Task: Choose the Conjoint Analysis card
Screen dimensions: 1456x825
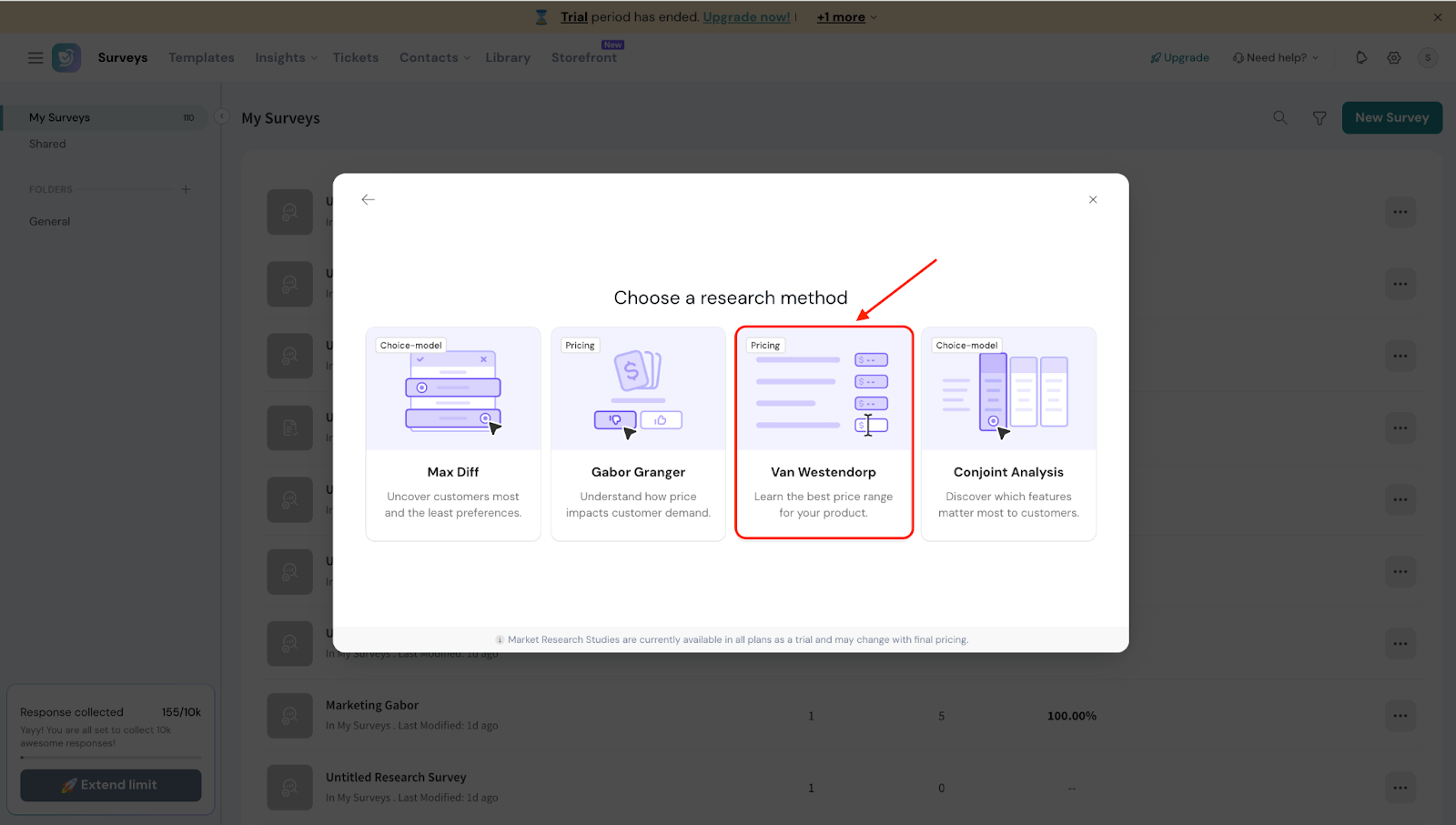Action: pos(1008,433)
